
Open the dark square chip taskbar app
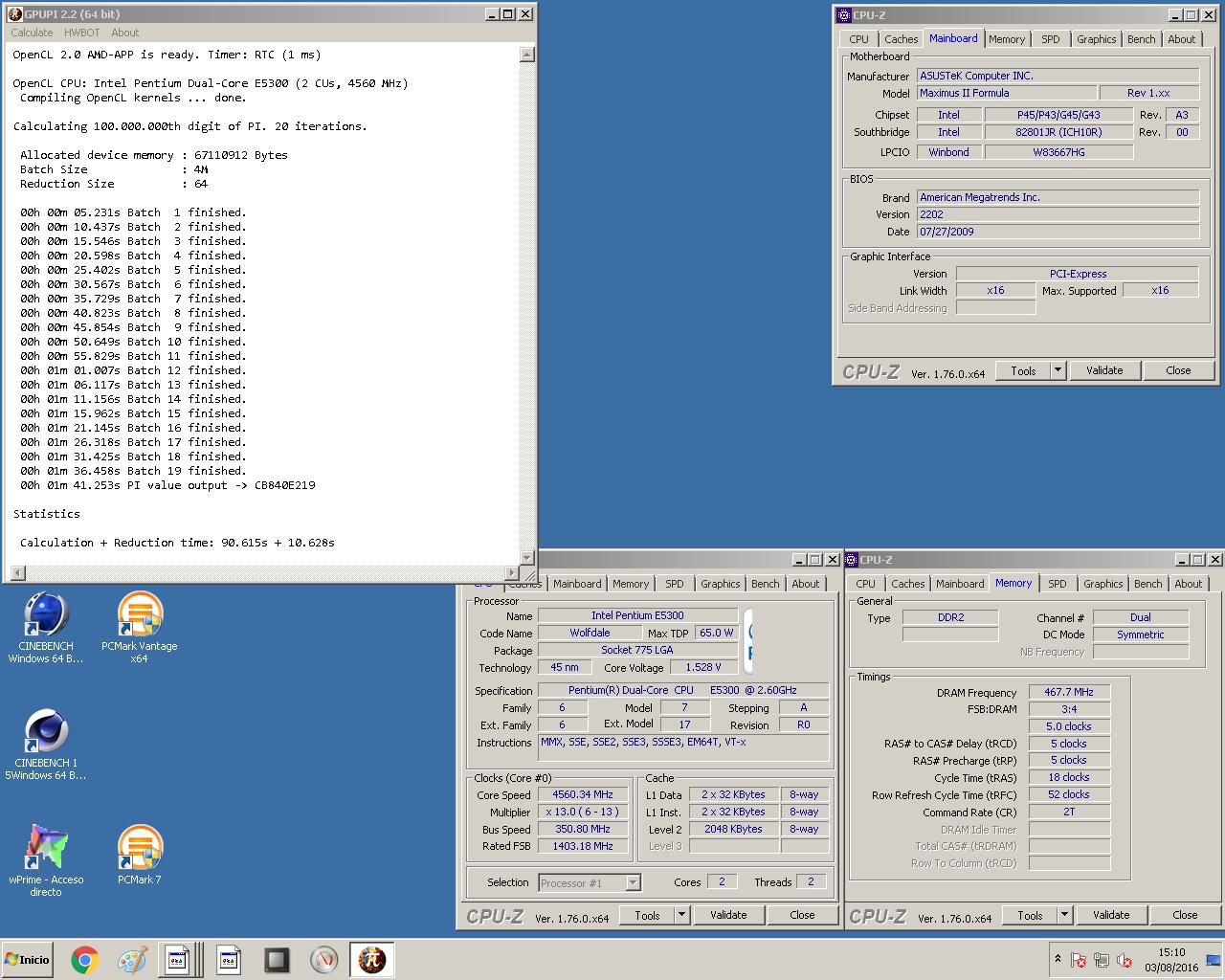click(277, 959)
